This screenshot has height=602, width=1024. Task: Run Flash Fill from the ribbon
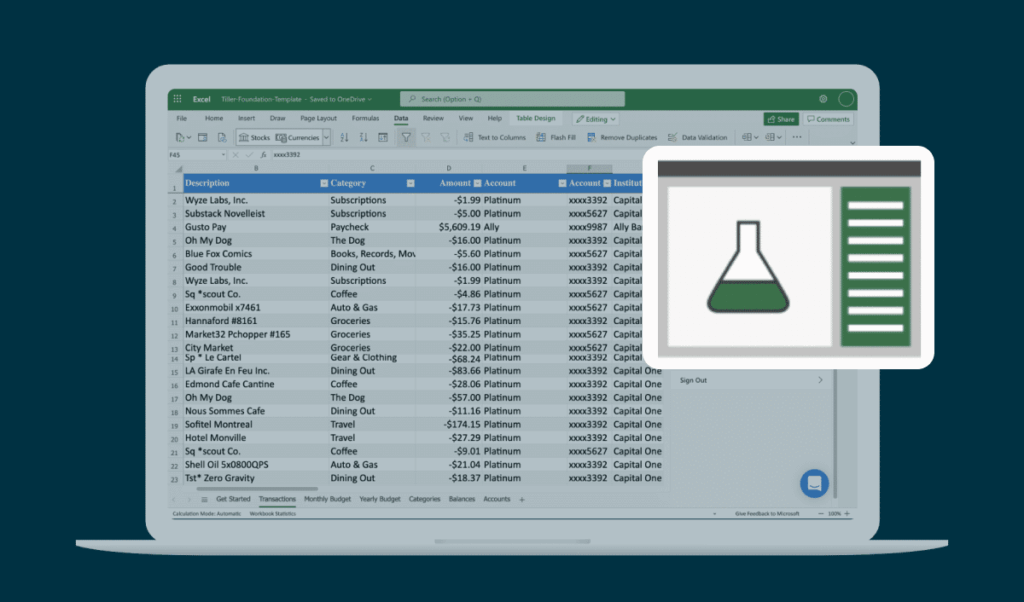coord(555,137)
